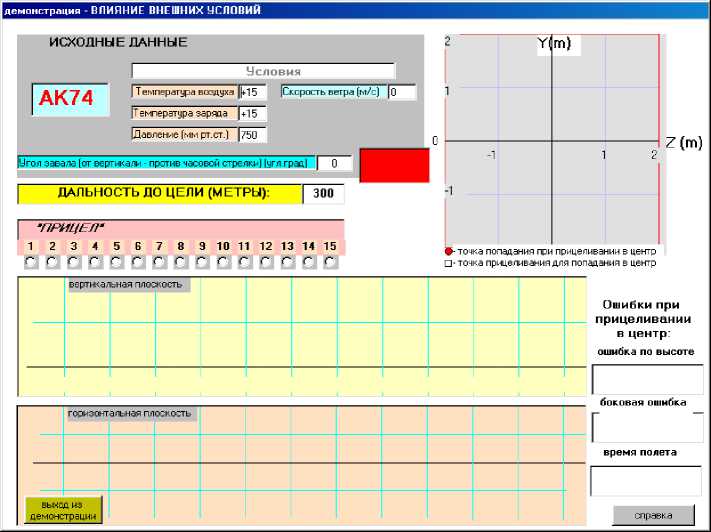This screenshot has width=711, height=532.
Task: Click the lateral error output field
Action: click(x=646, y=427)
